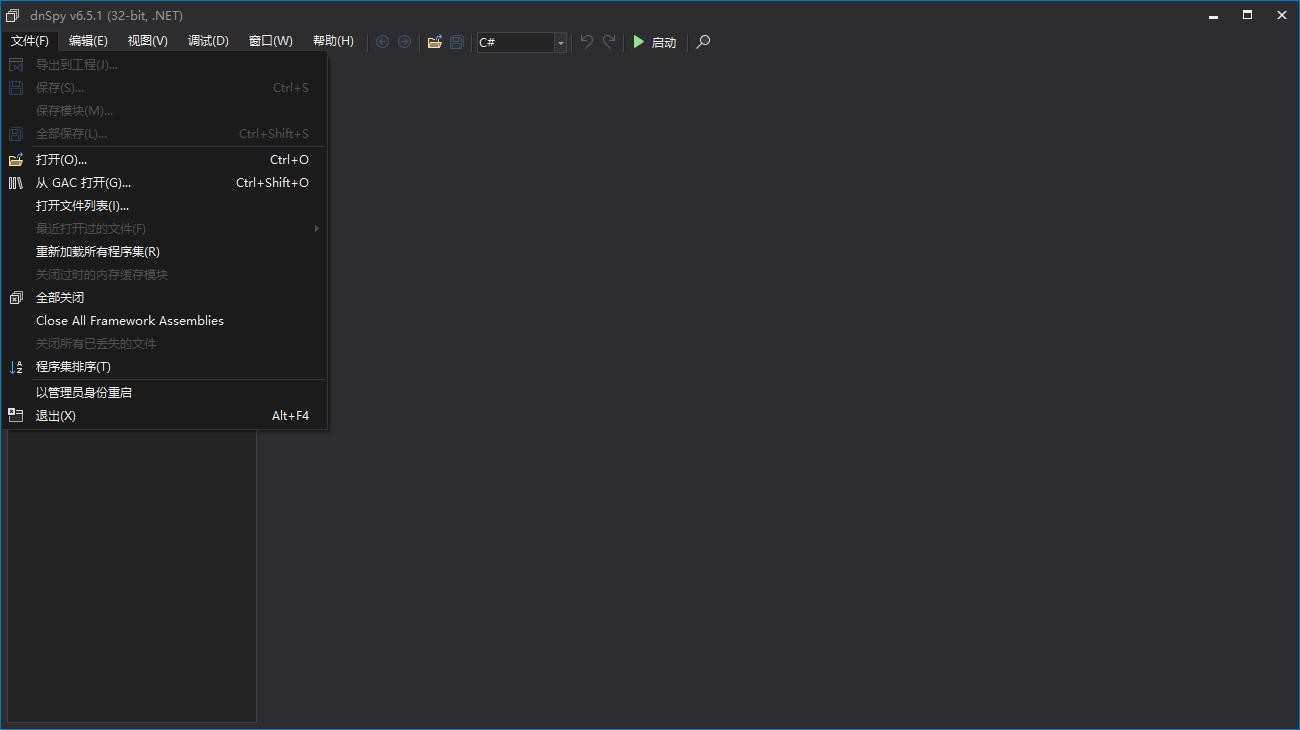Open the 调试(D) menu
Viewport: 1300px width, 730px height.
(x=208, y=41)
